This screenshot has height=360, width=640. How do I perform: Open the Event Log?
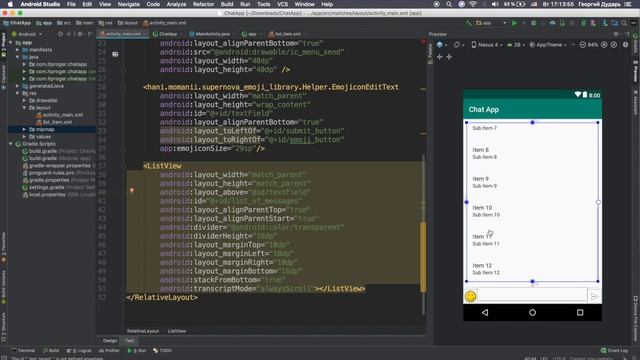point(614,351)
